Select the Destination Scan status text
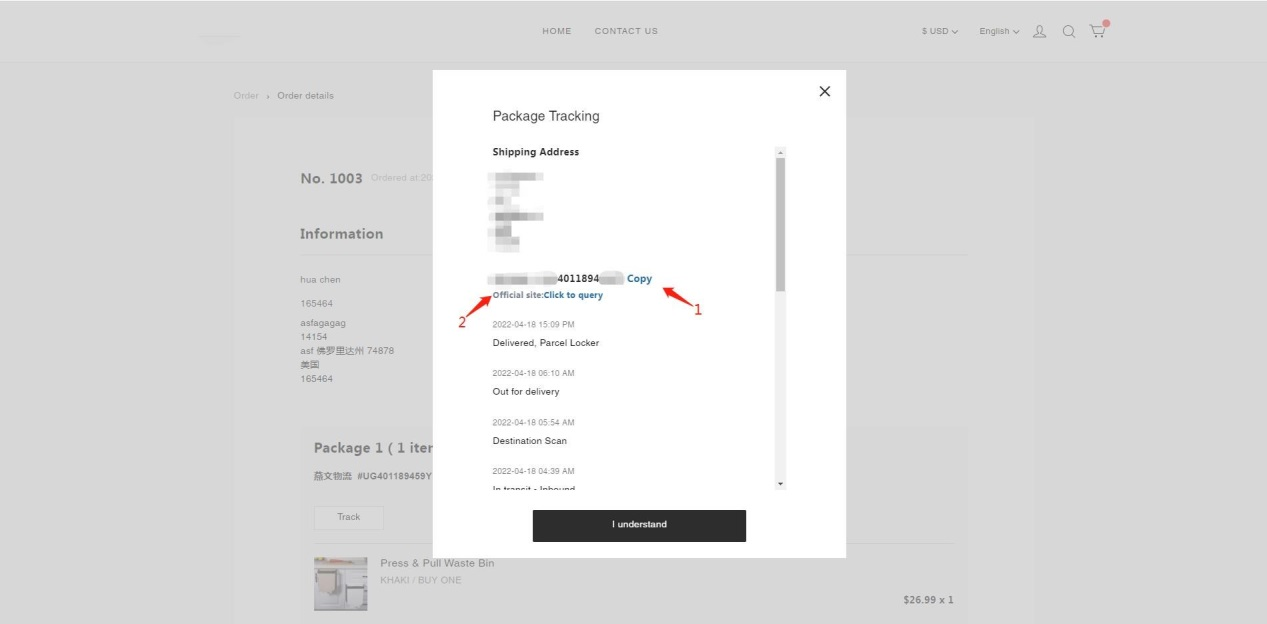This screenshot has width=1267, height=624. point(530,441)
